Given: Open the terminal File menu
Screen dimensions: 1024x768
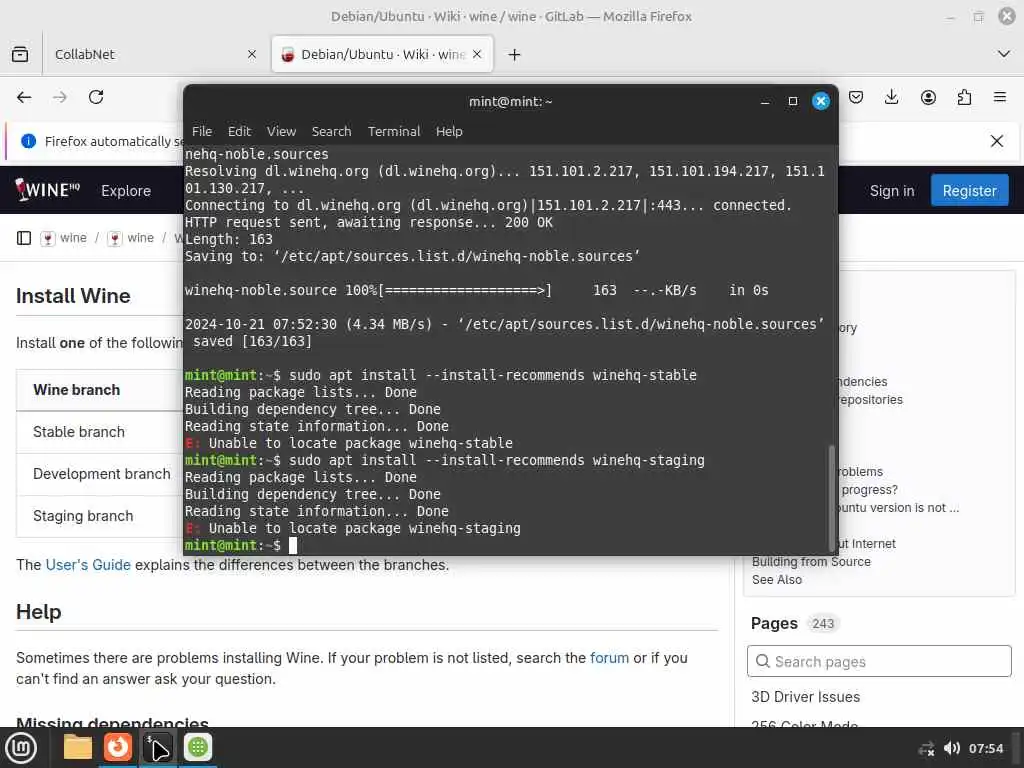Looking at the screenshot, I should tap(202, 131).
